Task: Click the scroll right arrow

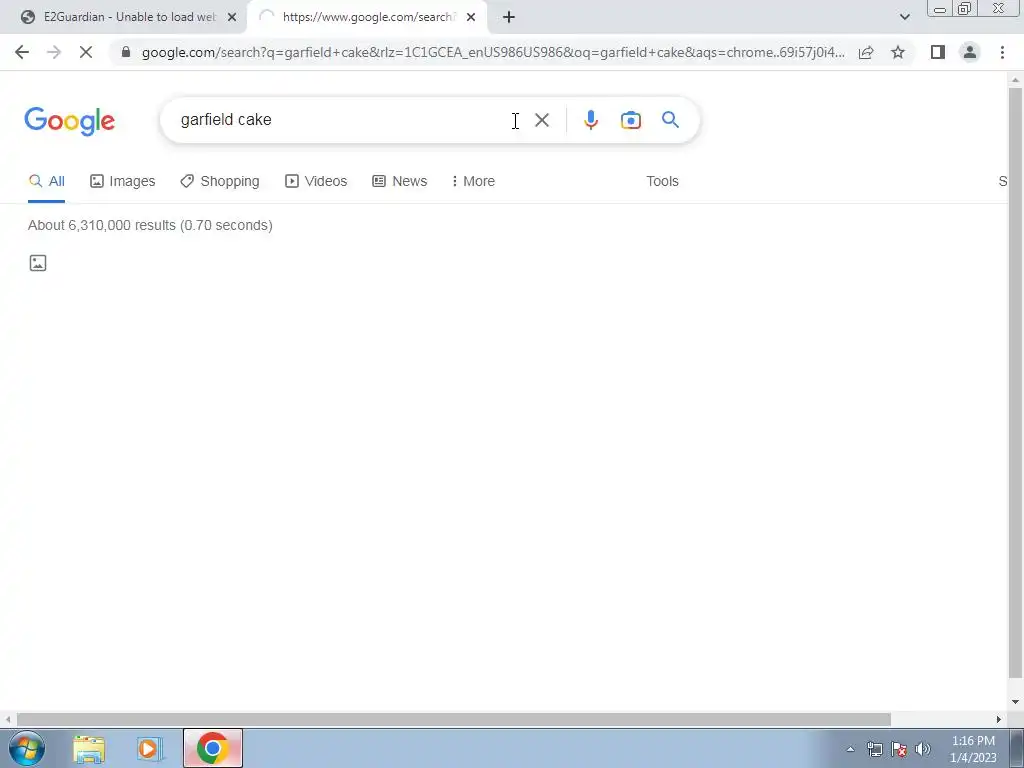Action: [998, 719]
